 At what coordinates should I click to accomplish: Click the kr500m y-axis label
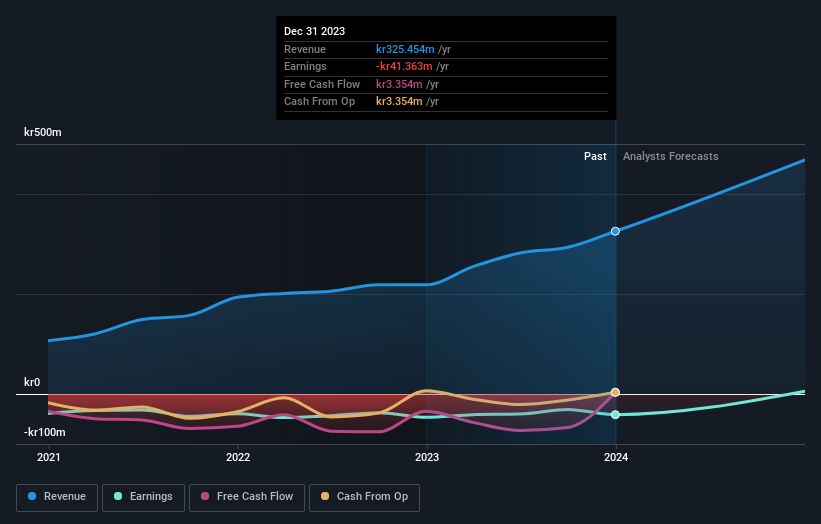(42, 132)
